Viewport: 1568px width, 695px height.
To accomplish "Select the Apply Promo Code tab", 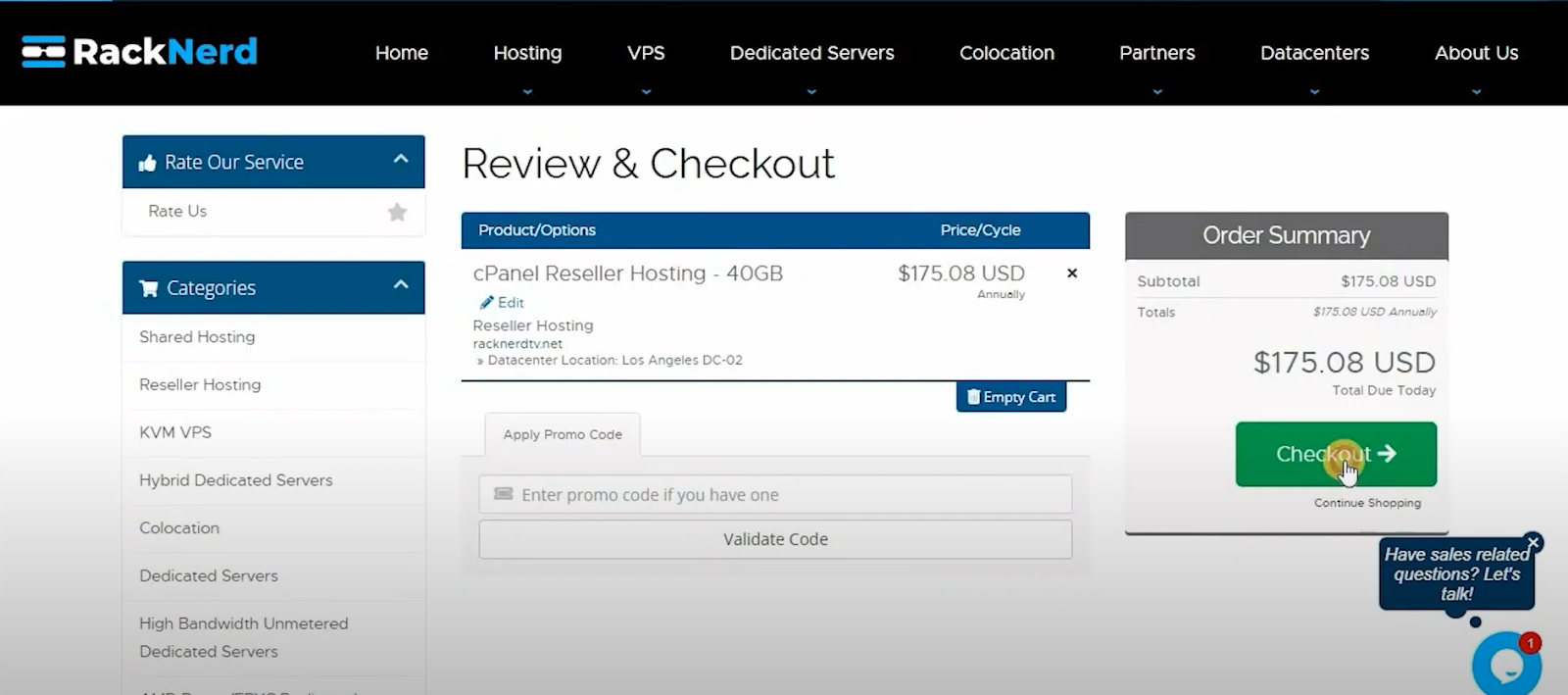I will [563, 434].
